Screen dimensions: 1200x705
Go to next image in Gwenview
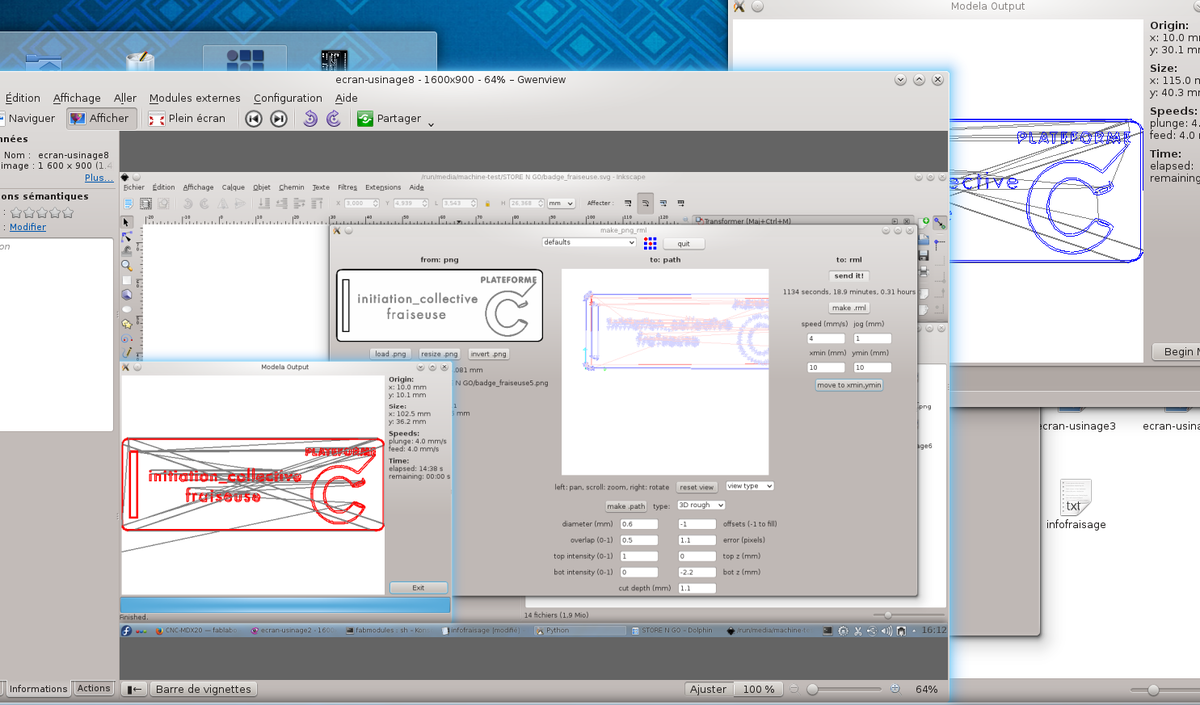(x=279, y=118)
